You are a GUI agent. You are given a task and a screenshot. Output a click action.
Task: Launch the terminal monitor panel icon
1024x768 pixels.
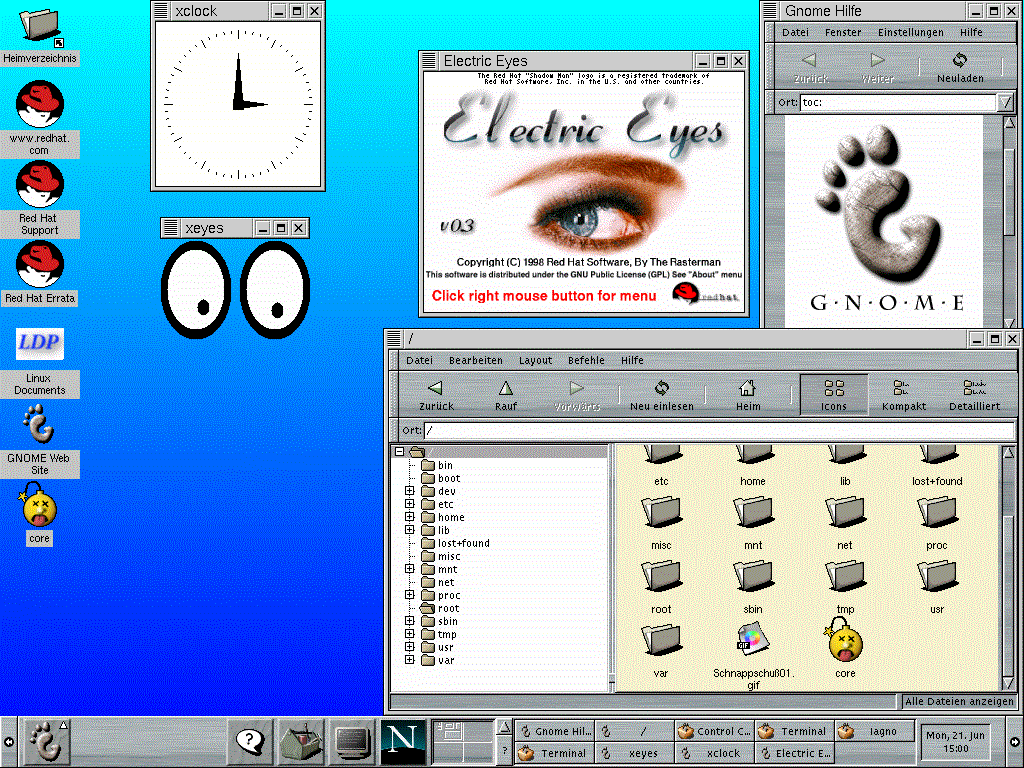pyautogui.click(x=351, y=741)
